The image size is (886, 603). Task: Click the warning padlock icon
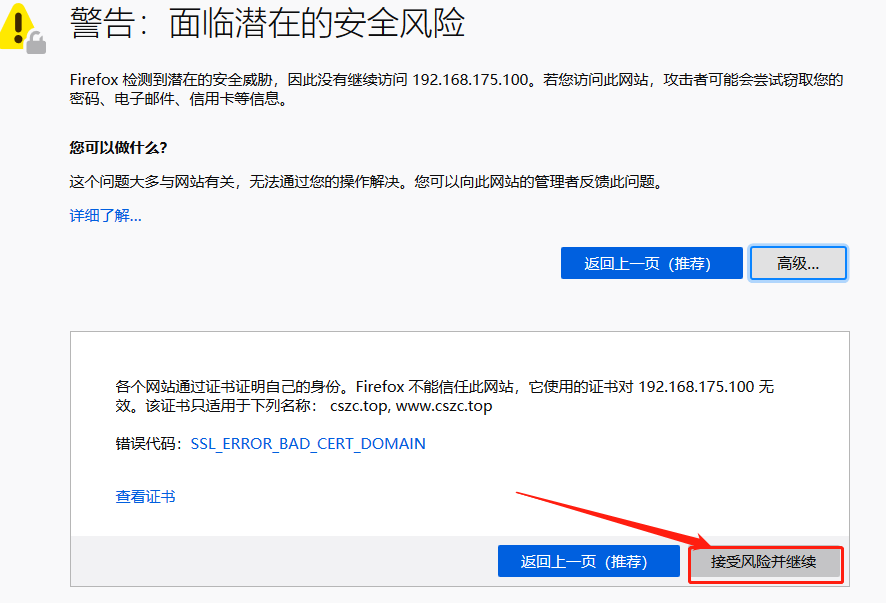pyautogui.click(x=23, y=28)
